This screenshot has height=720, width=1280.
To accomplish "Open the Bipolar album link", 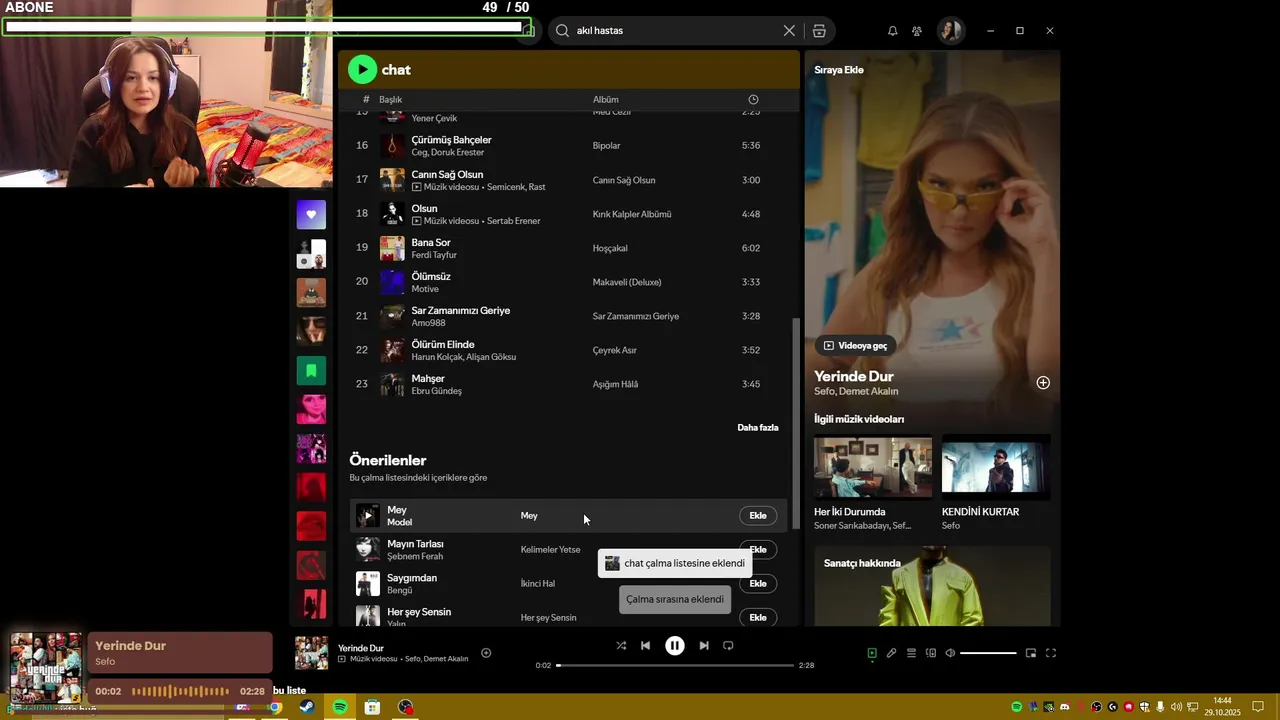I will 606,146.
